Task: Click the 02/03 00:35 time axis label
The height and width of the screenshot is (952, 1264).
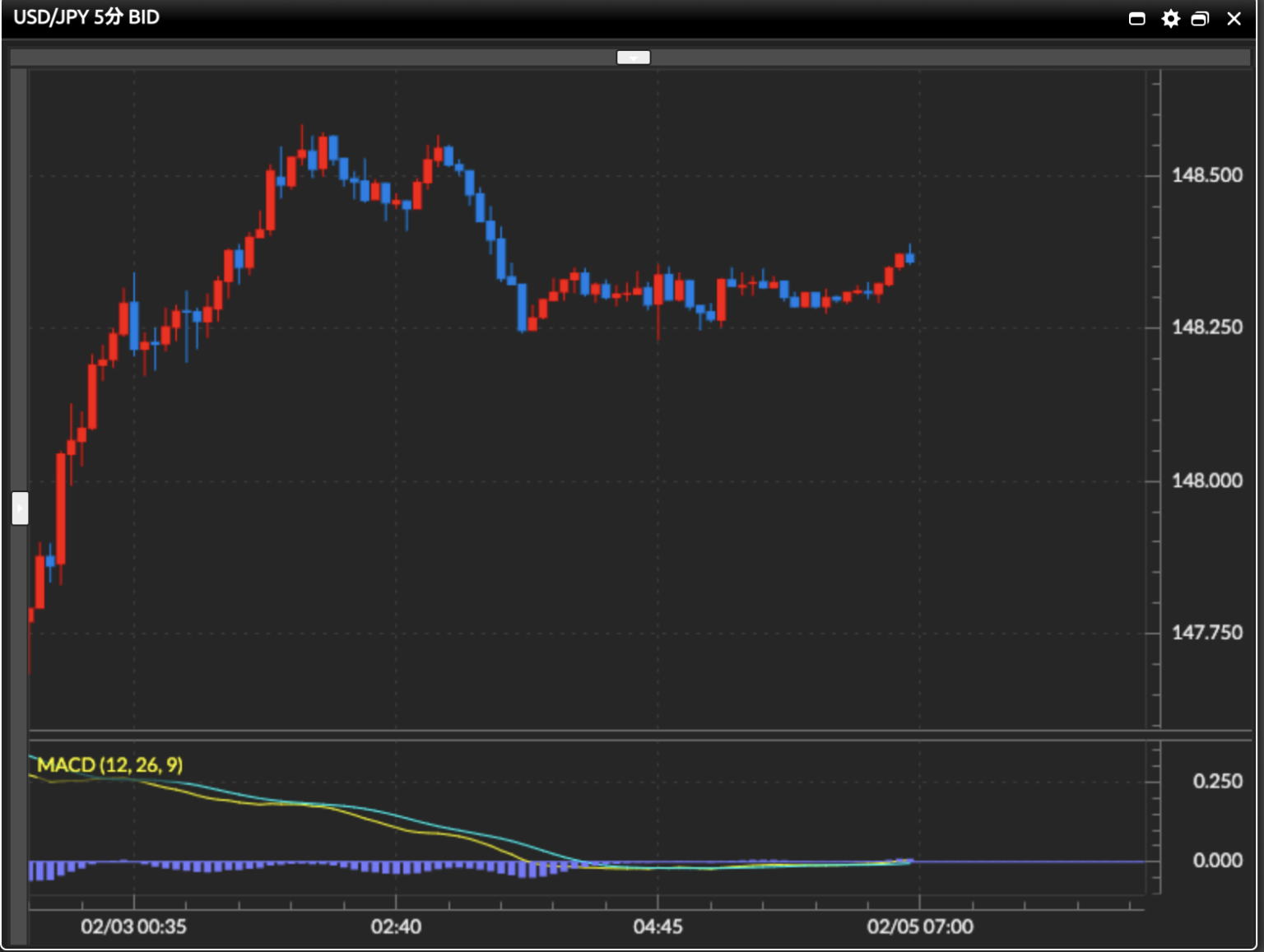Action: [x=133, y=926]
